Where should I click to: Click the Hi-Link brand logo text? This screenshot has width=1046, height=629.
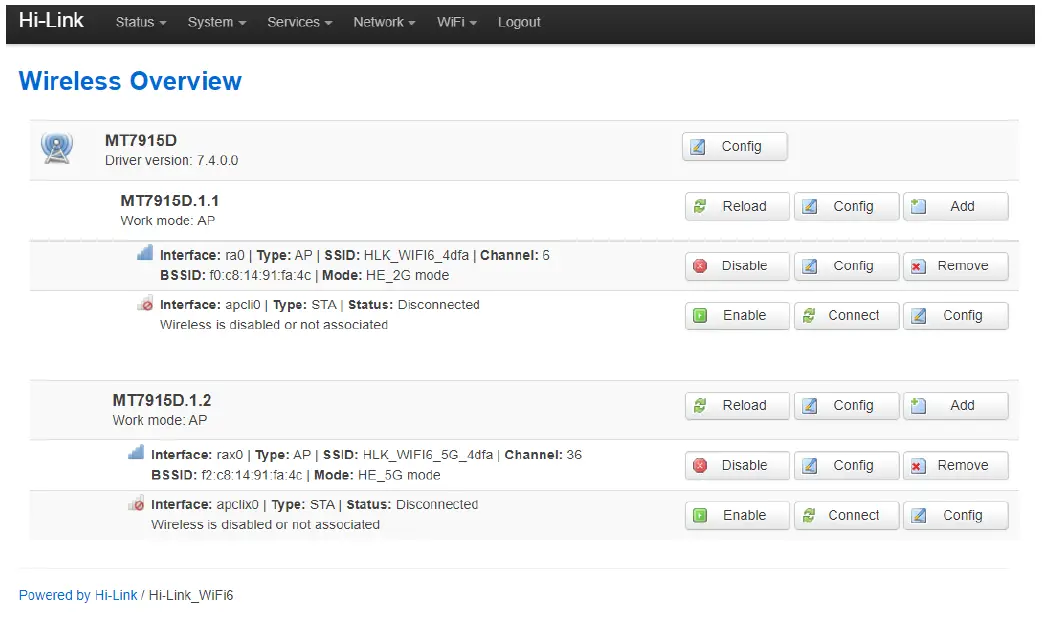tap(51, 21)
